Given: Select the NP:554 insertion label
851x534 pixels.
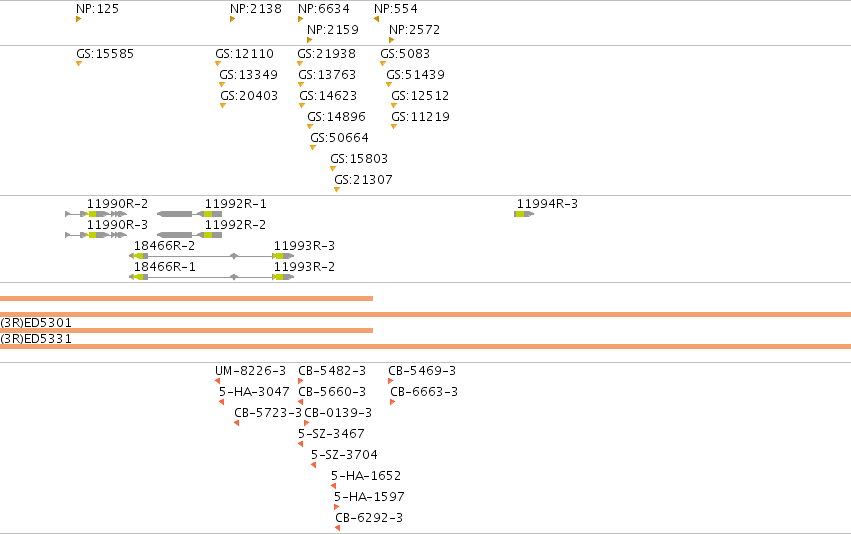Looking at the screenshot, I should pyautogui.click(x=396, y=9).
